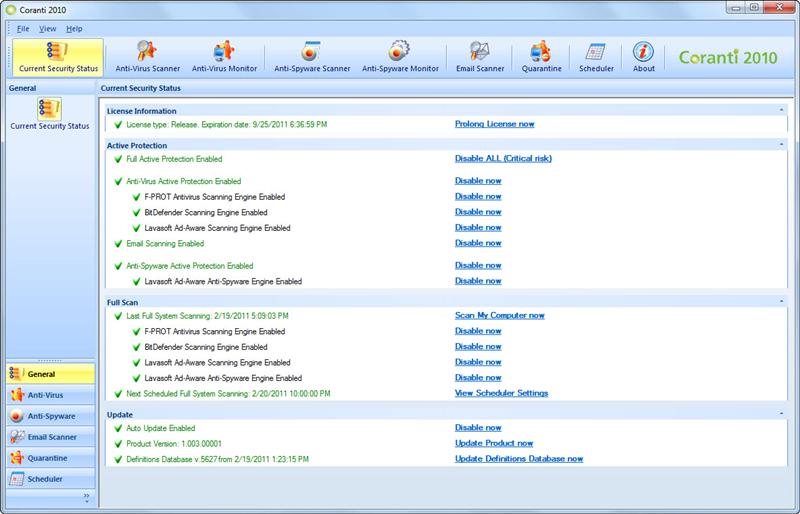Click green checkmark beside Auto Update Enabled
This screenshot has height=514, width=800.
(x=118, y=429)
